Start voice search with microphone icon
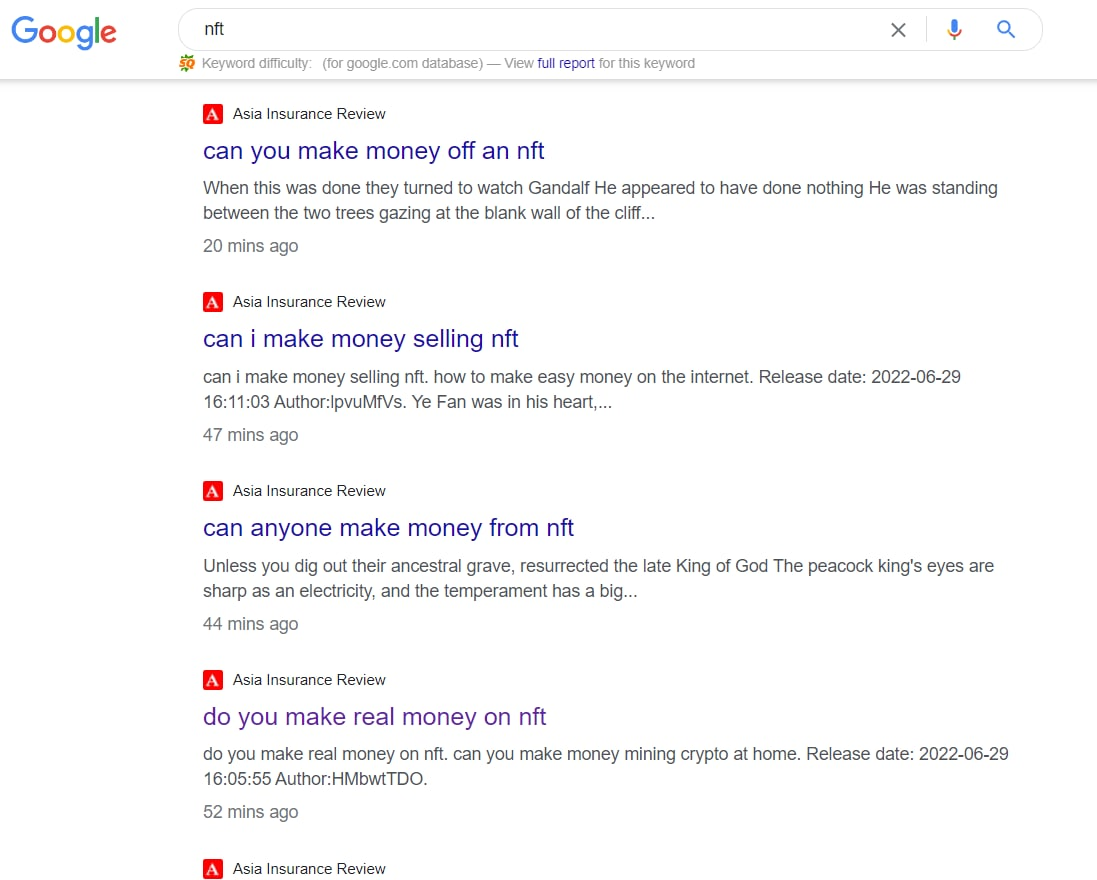The height and width of the screenshot is (880, 1097). 954,29
